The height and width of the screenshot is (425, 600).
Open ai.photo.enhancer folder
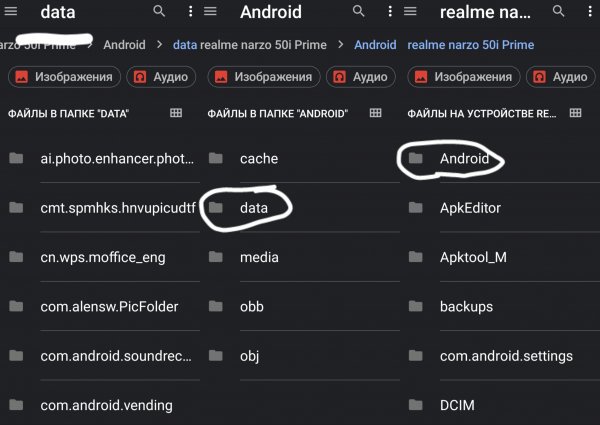tap(101, 158)
